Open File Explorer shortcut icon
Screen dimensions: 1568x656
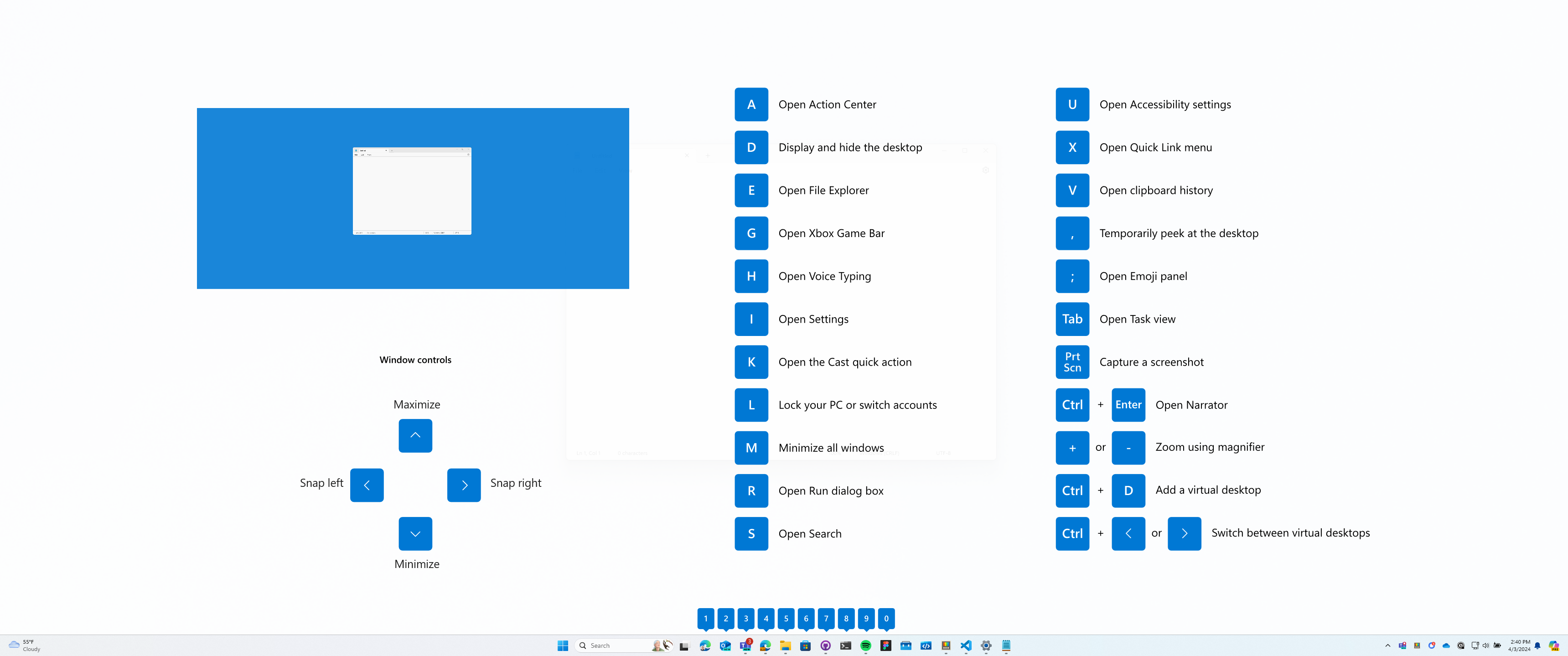(x=751, y=190)
